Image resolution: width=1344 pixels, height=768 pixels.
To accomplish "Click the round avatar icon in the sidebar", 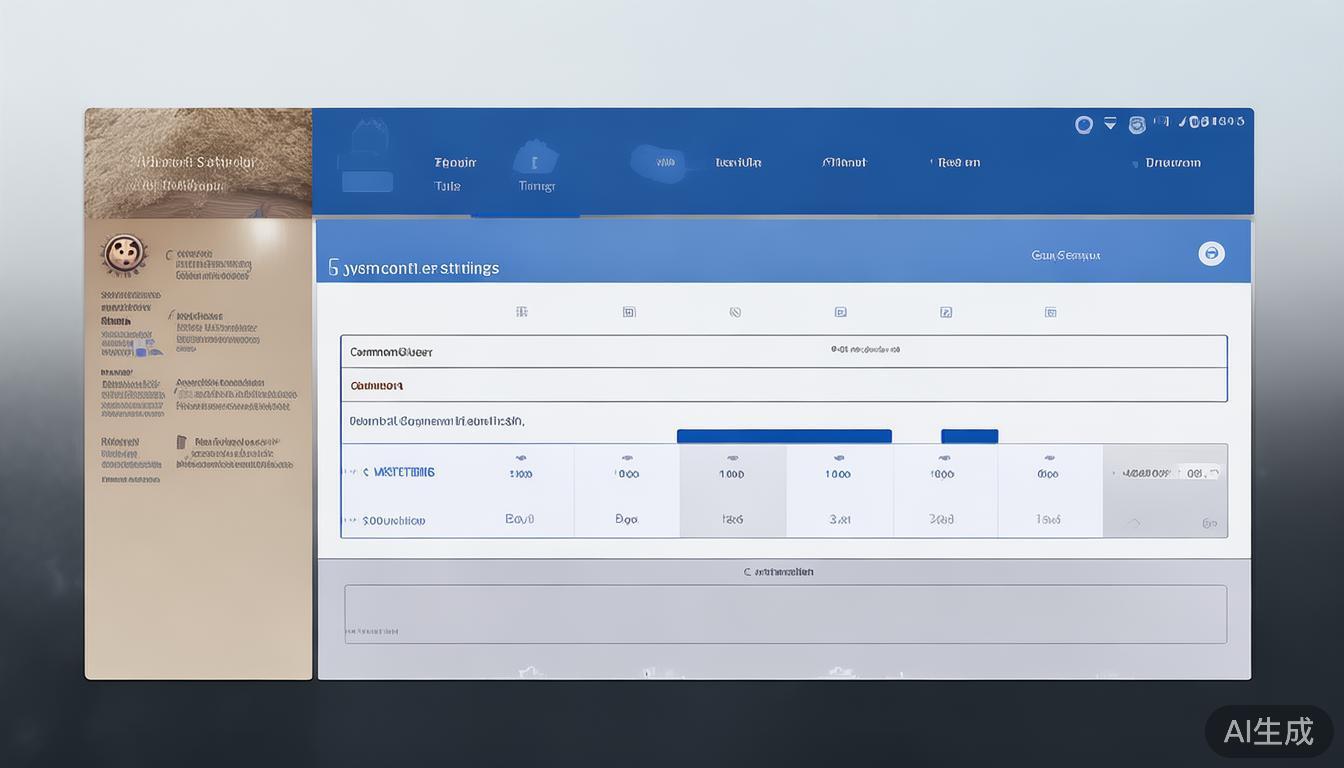I will (124, 254).
